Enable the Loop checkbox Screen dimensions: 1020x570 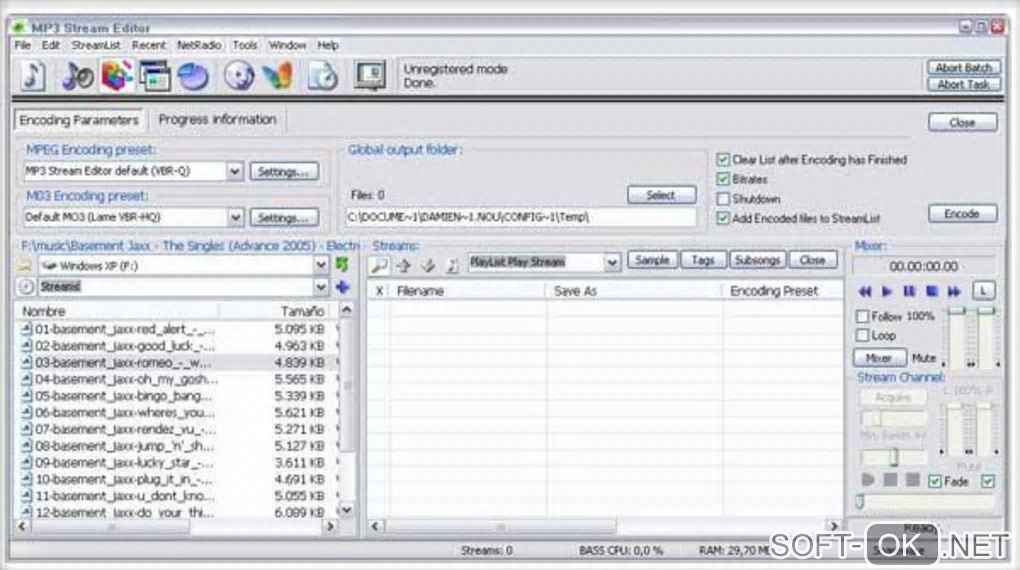pos(863,336)
